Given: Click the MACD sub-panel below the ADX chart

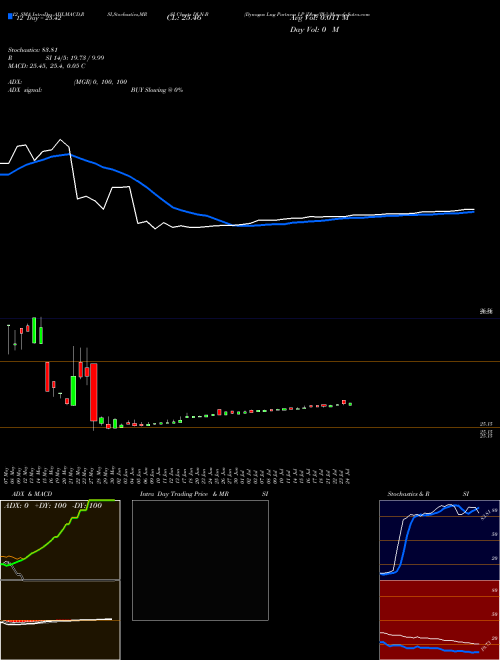Looking at the screenshot, I should (60, 620).
